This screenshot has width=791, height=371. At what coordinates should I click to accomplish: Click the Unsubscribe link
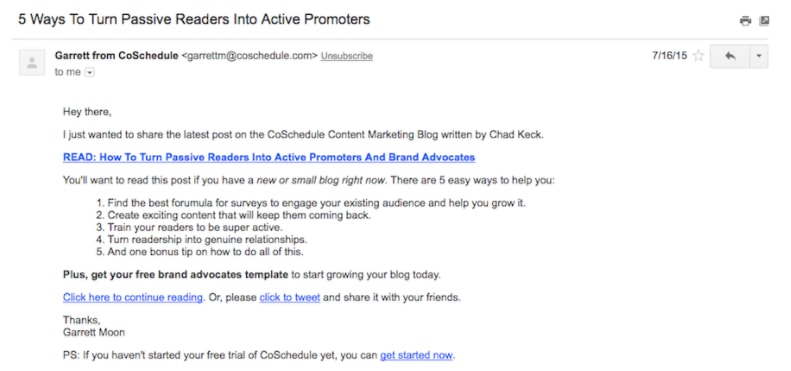tap(347, 56)
